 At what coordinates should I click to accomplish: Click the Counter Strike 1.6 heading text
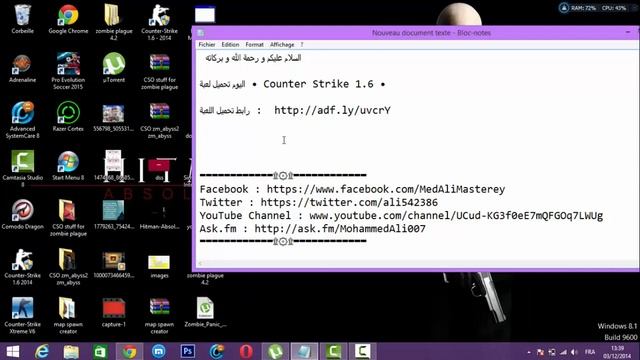pos(318,84)
